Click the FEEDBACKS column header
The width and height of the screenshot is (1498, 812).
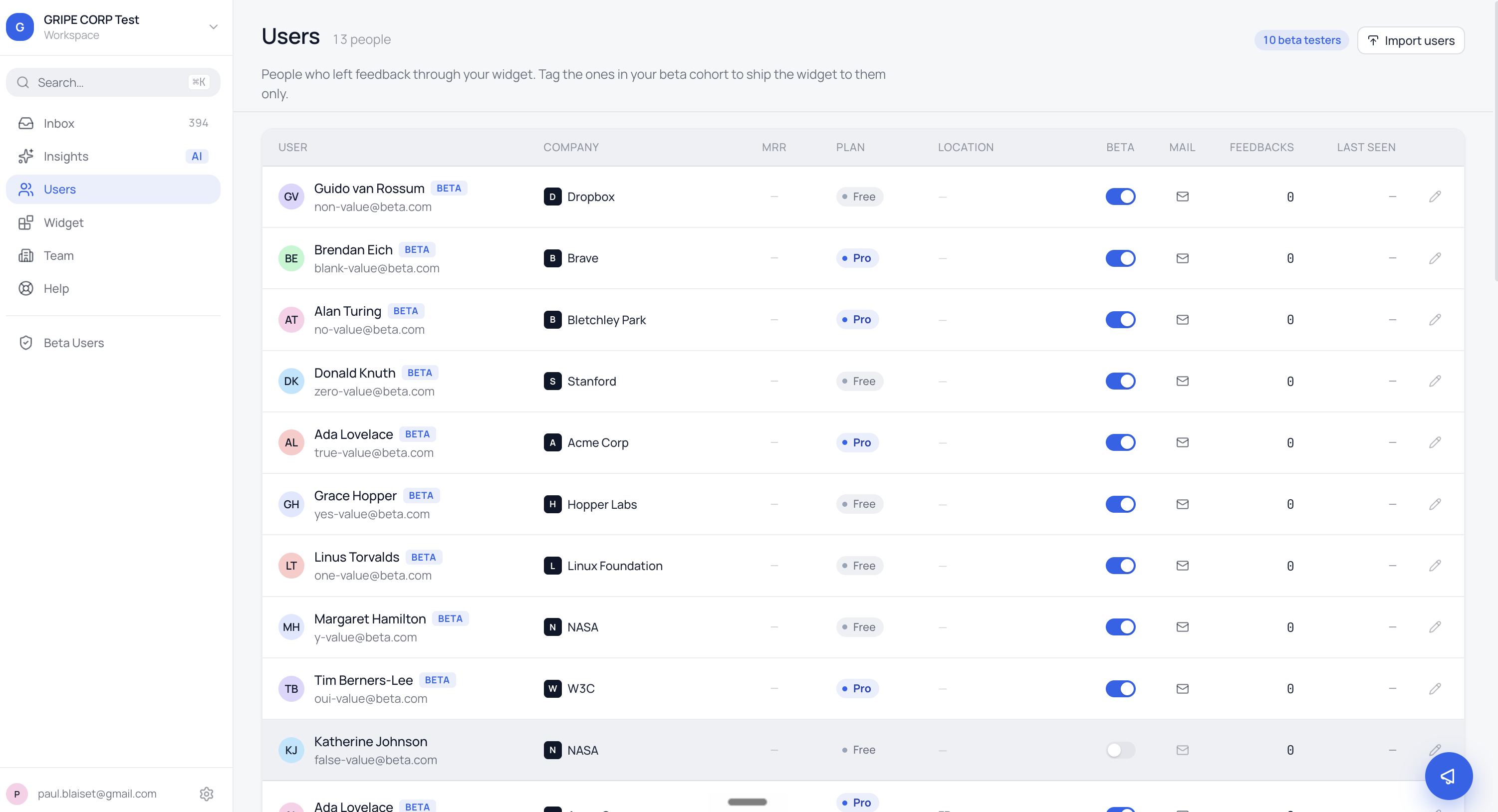(1261, 147)
